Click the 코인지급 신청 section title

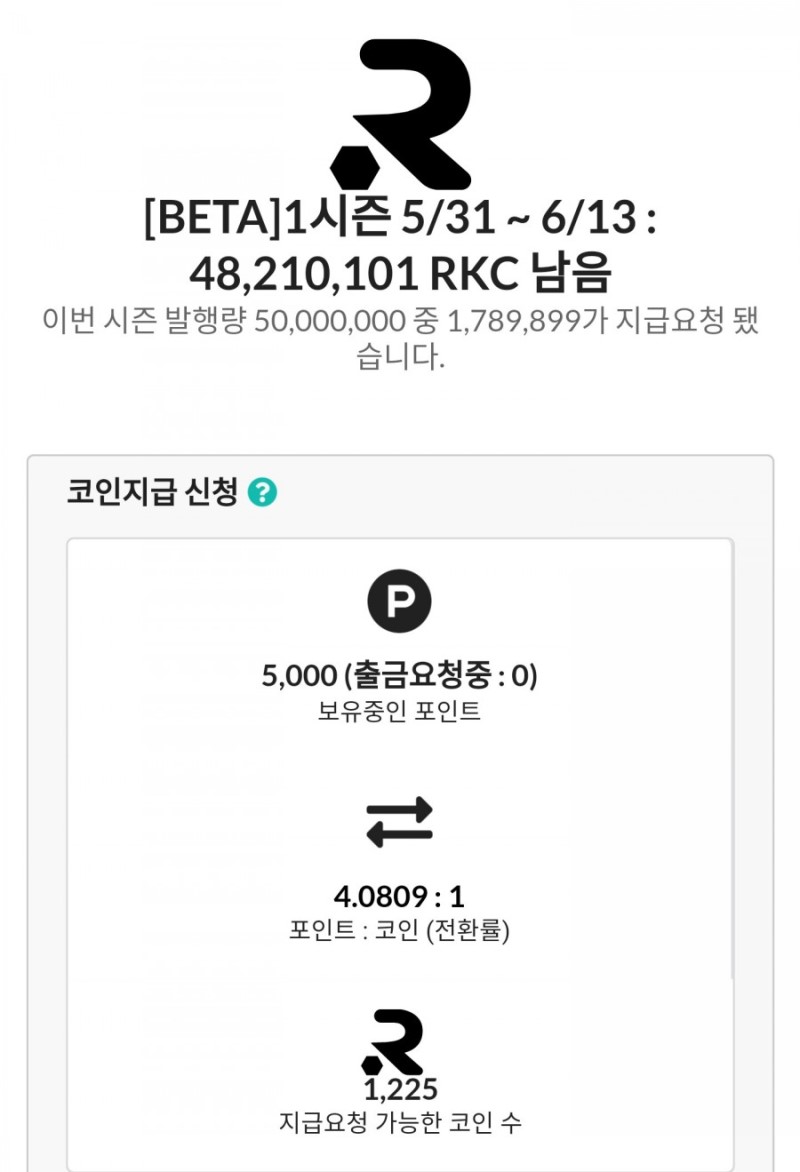tap(152, 492)
